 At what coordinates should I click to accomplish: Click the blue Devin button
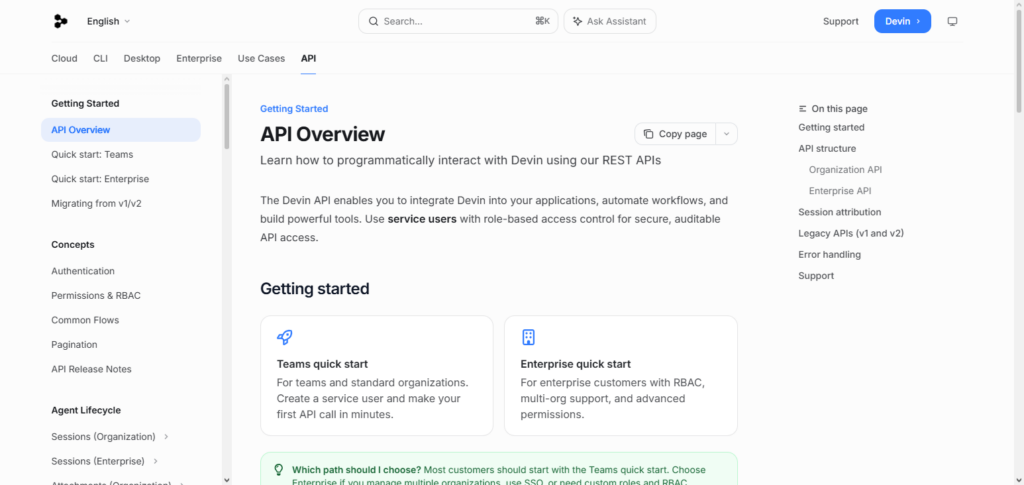[x=903, y=21]
